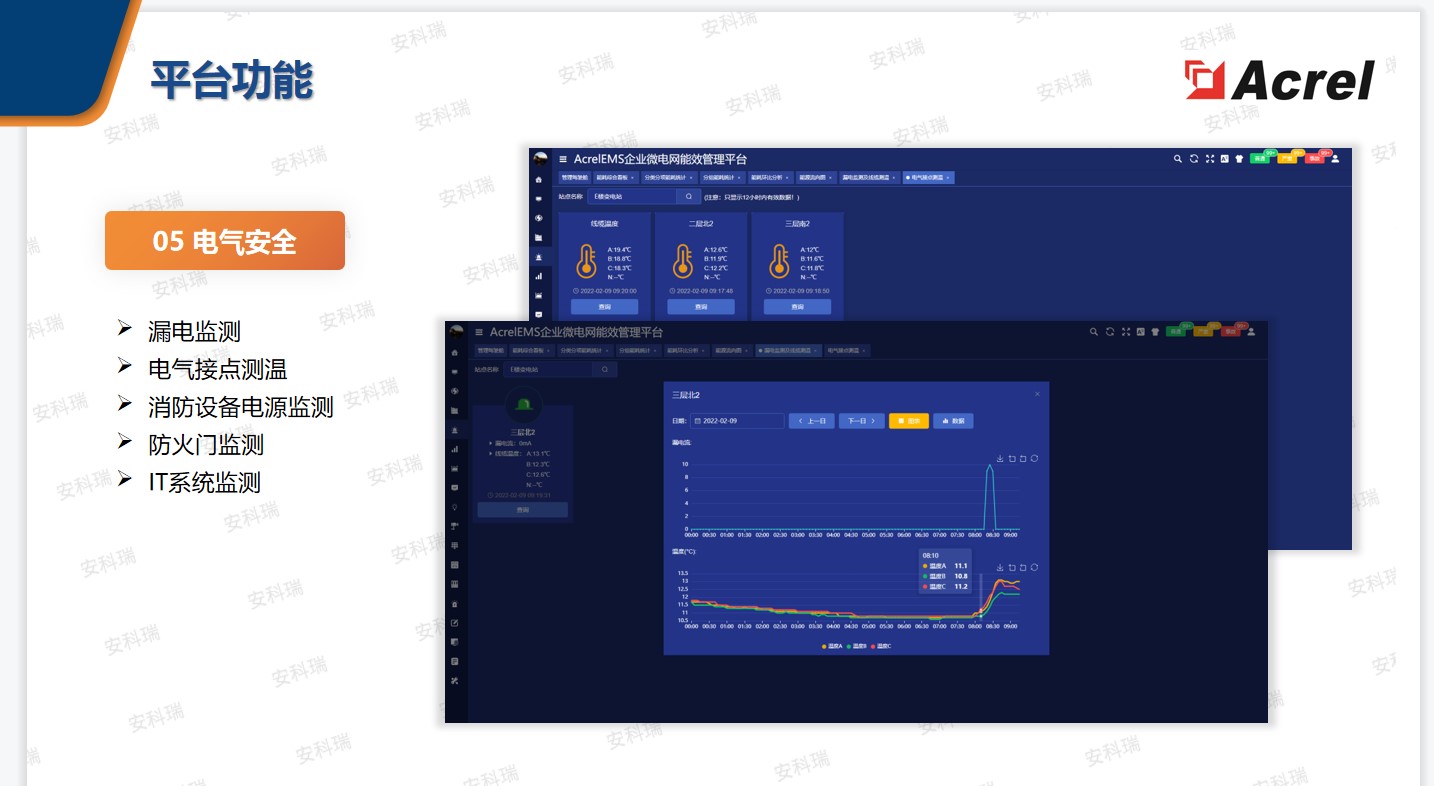Open the user profile icon in the back window

click(x=1335, y=159)
